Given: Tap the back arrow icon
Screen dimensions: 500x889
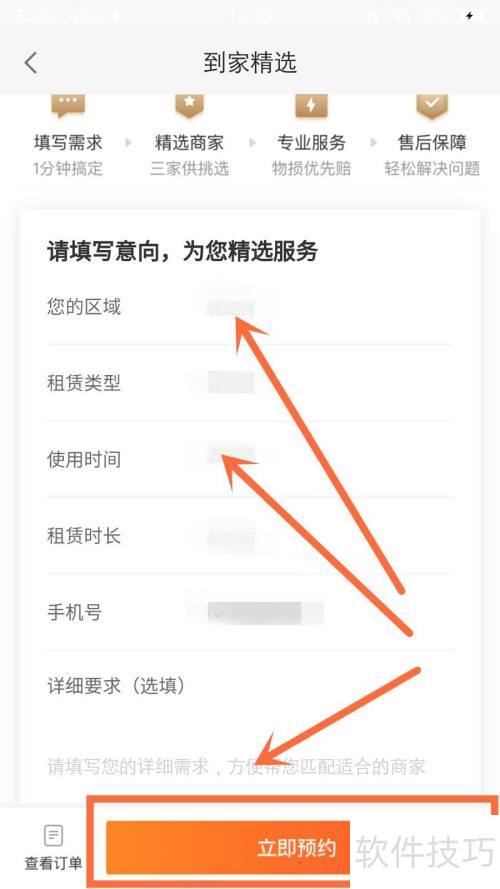Looking at the screenshot, I should pyautogui.click(x=31, y=62).
